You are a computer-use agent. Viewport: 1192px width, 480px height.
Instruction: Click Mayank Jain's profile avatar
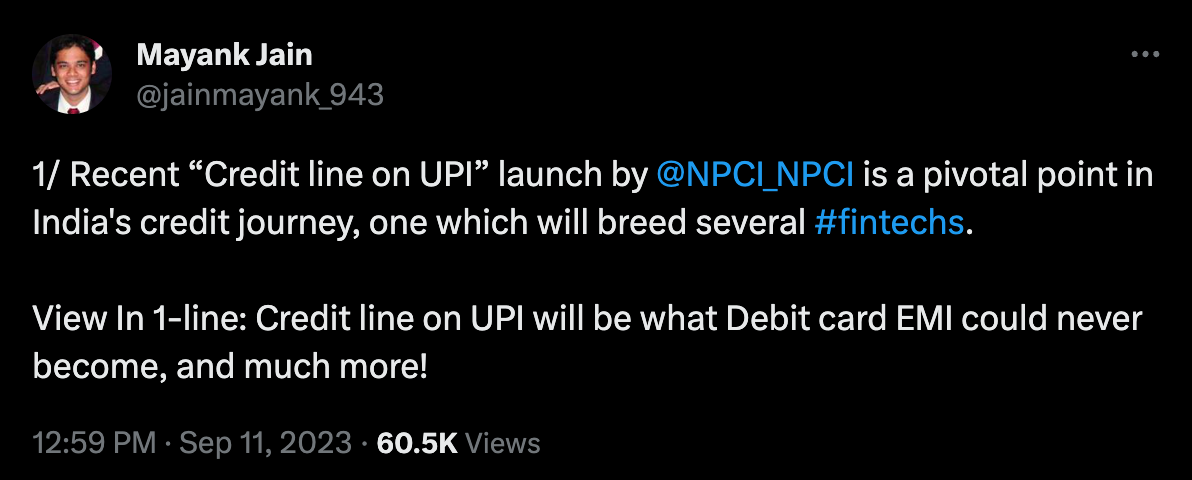click(x=71, y=75)
